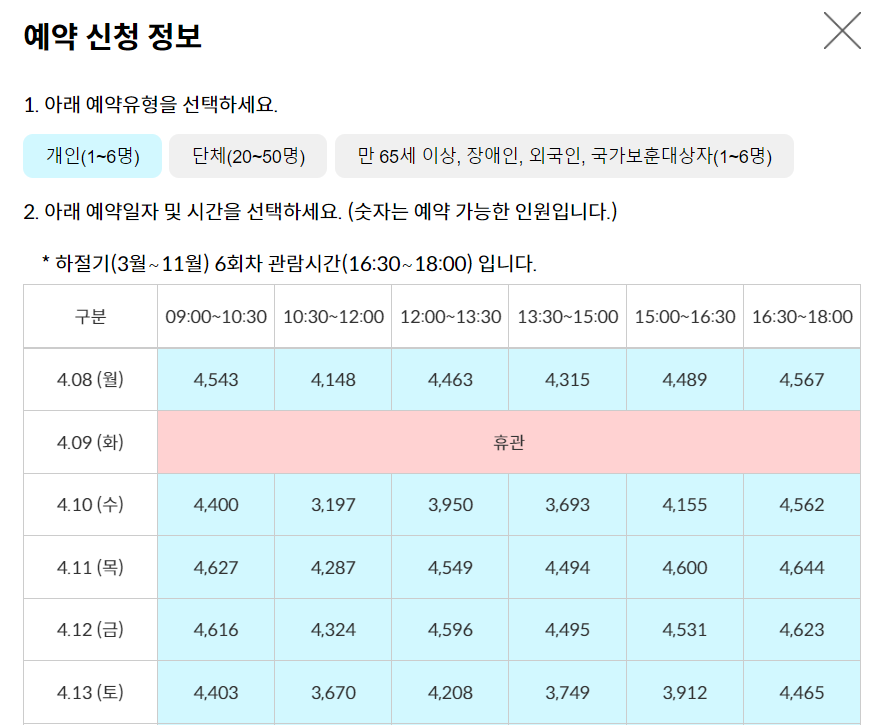
Task: Choose 4.13 (토) 13:30~15:00 slot
Action: coord(566,692)
